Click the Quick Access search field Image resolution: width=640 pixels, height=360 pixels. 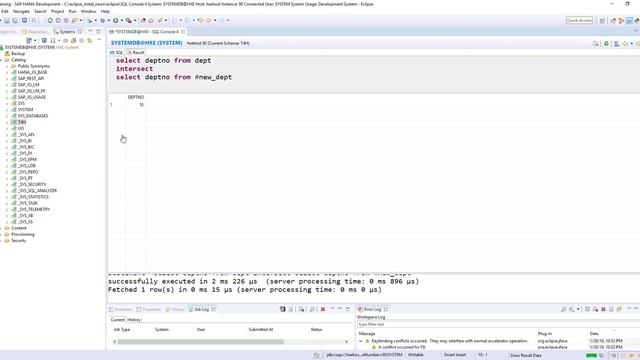[x=579, y=20]
